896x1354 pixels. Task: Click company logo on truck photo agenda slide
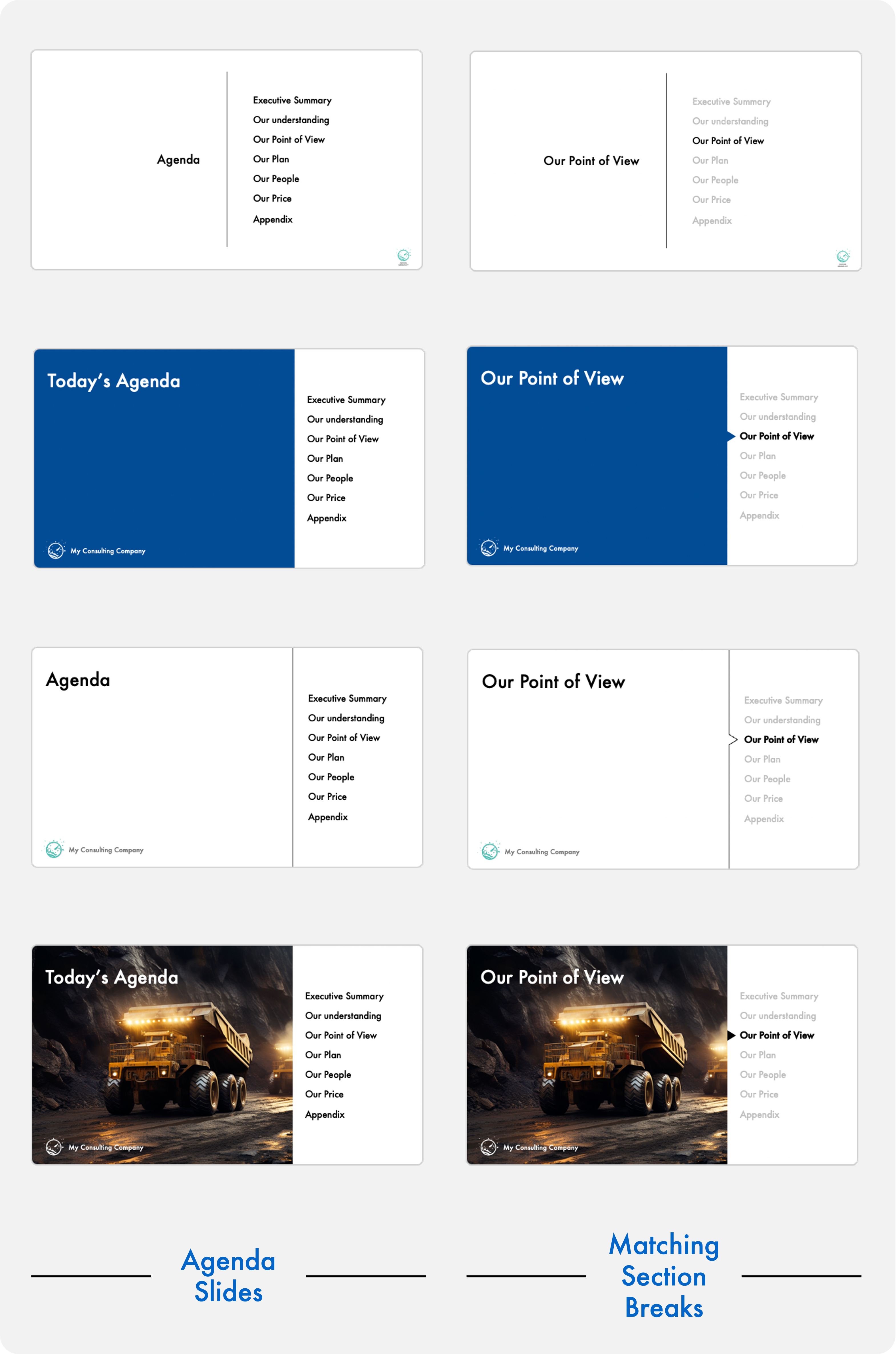coord(54,1146)
